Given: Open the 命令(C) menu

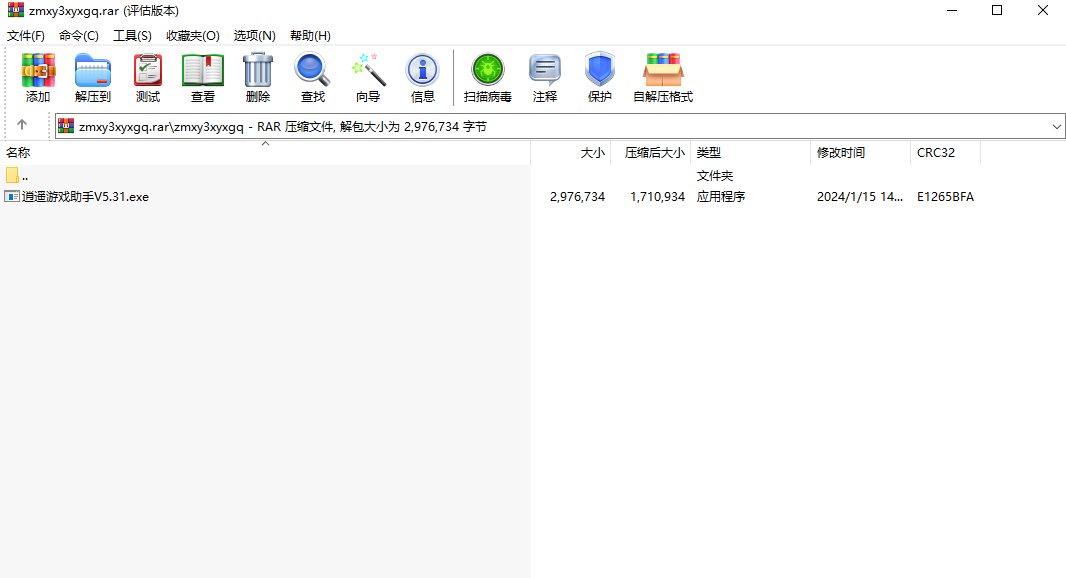Looking at the screenshot, I should [79, 35].
